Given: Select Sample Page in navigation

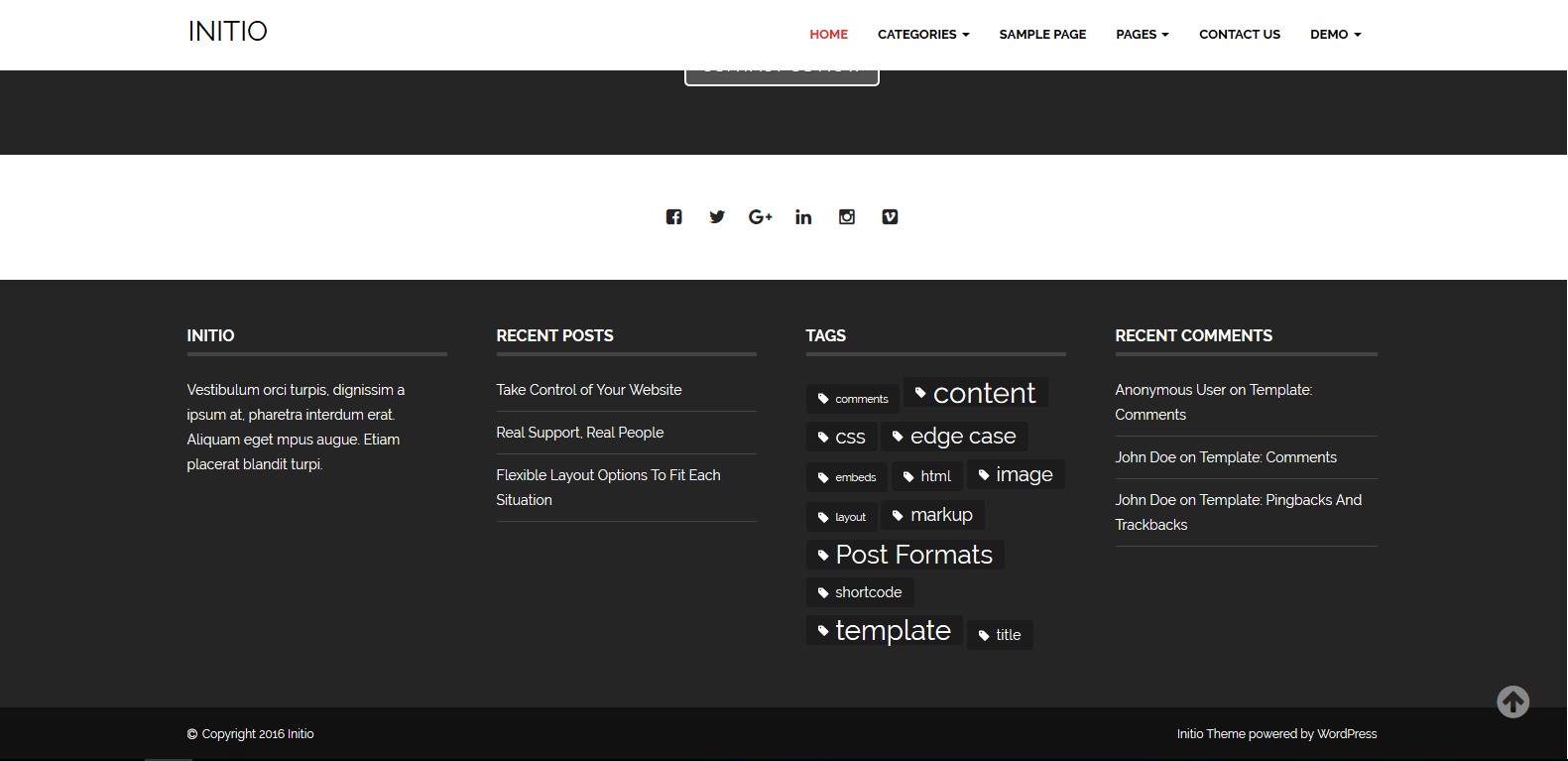Looking at the screenshot, I should [x=1042, y=35].
